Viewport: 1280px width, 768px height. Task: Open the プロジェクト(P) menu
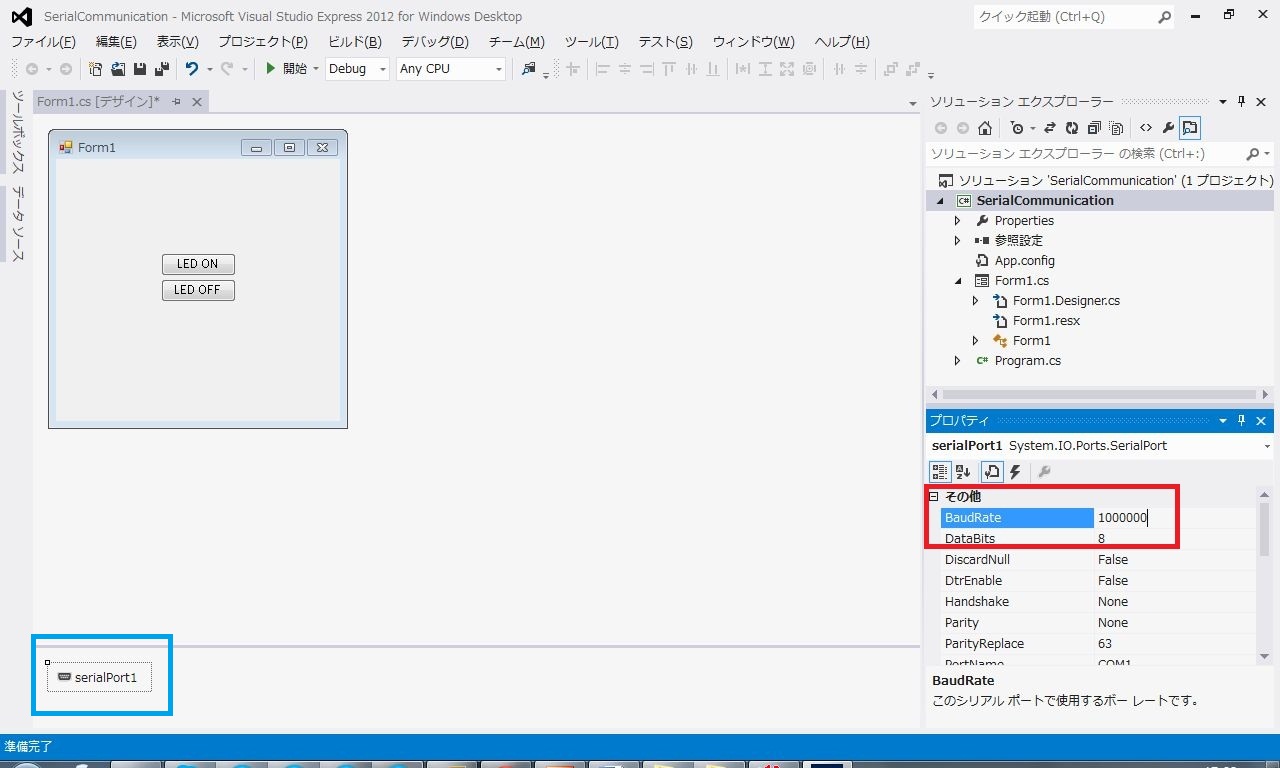pos(263,42)
